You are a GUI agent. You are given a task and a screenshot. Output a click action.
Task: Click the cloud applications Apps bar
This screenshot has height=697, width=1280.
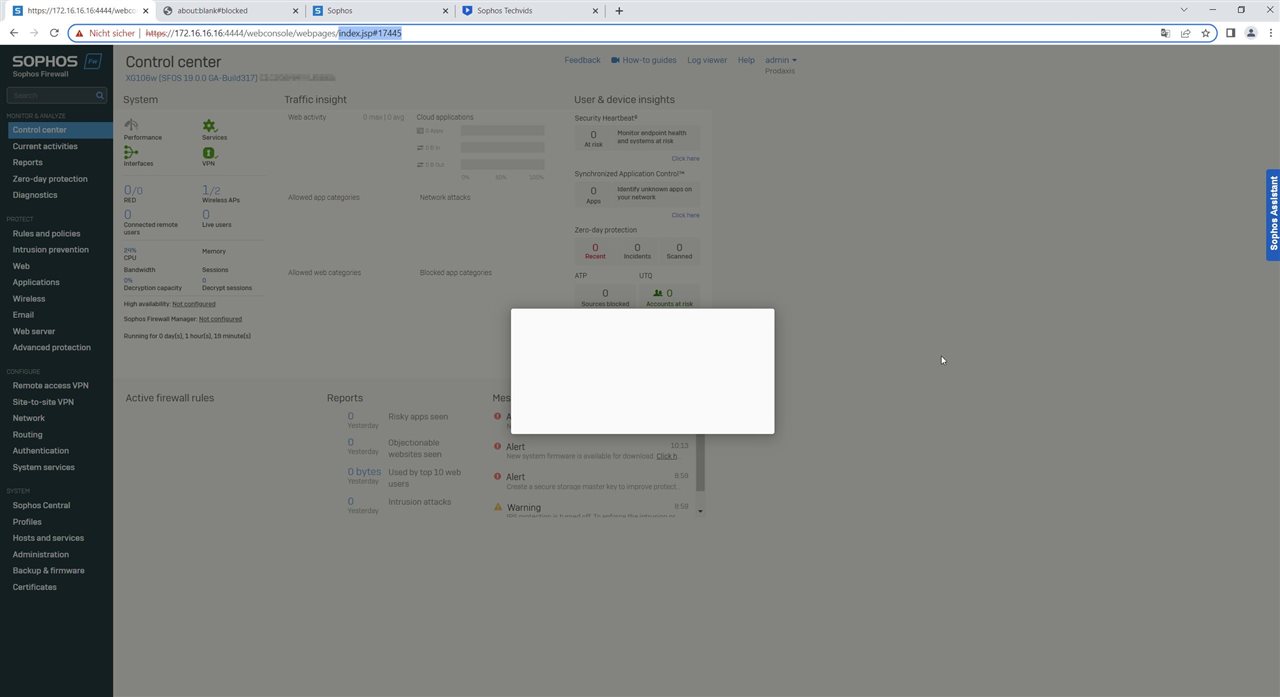point(502,131)
